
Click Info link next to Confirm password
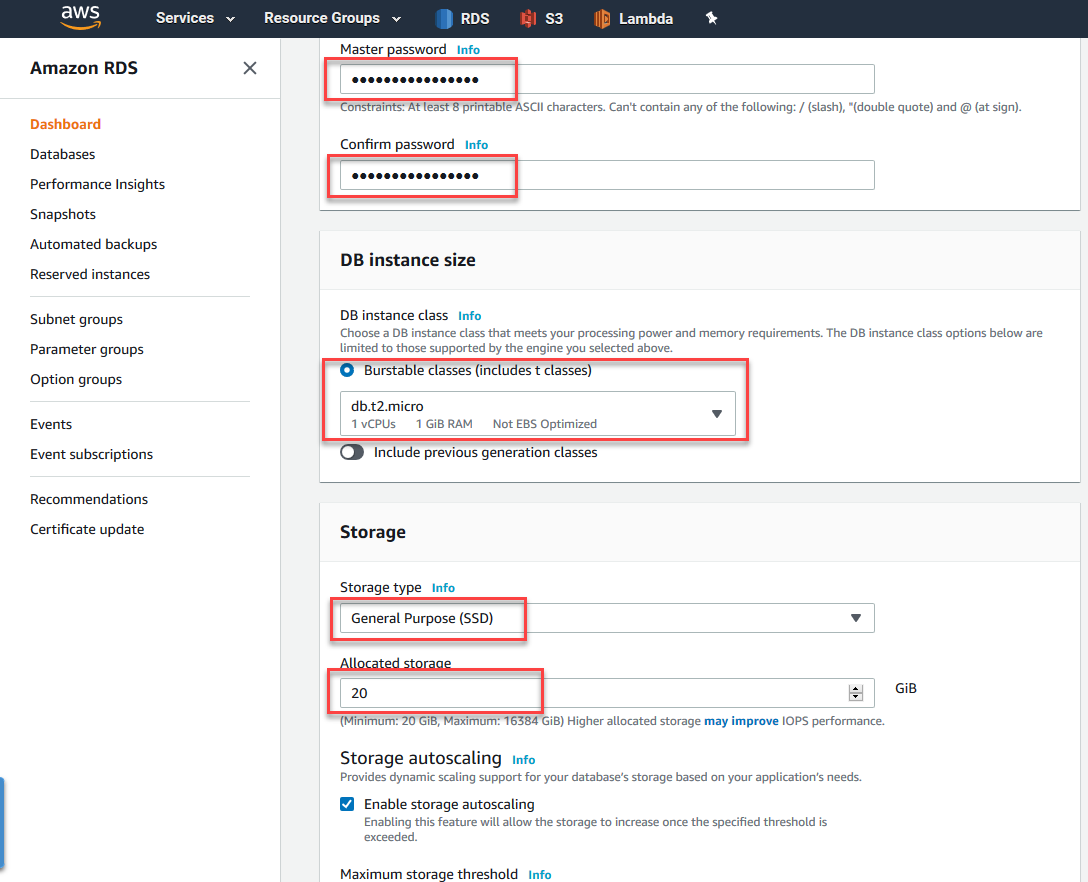tap(476, 145)
